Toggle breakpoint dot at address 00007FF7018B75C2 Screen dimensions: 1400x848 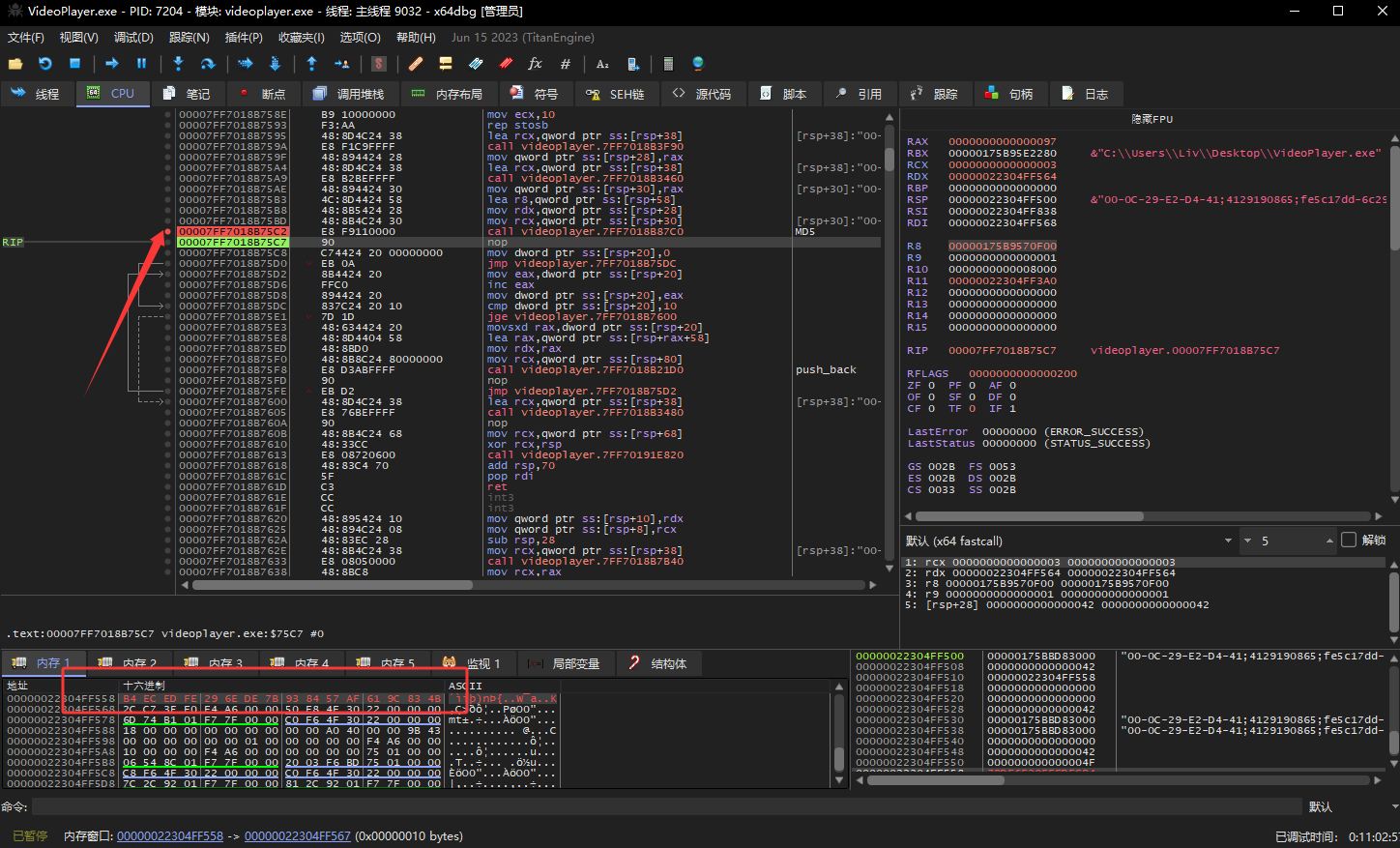coord(167,232)
